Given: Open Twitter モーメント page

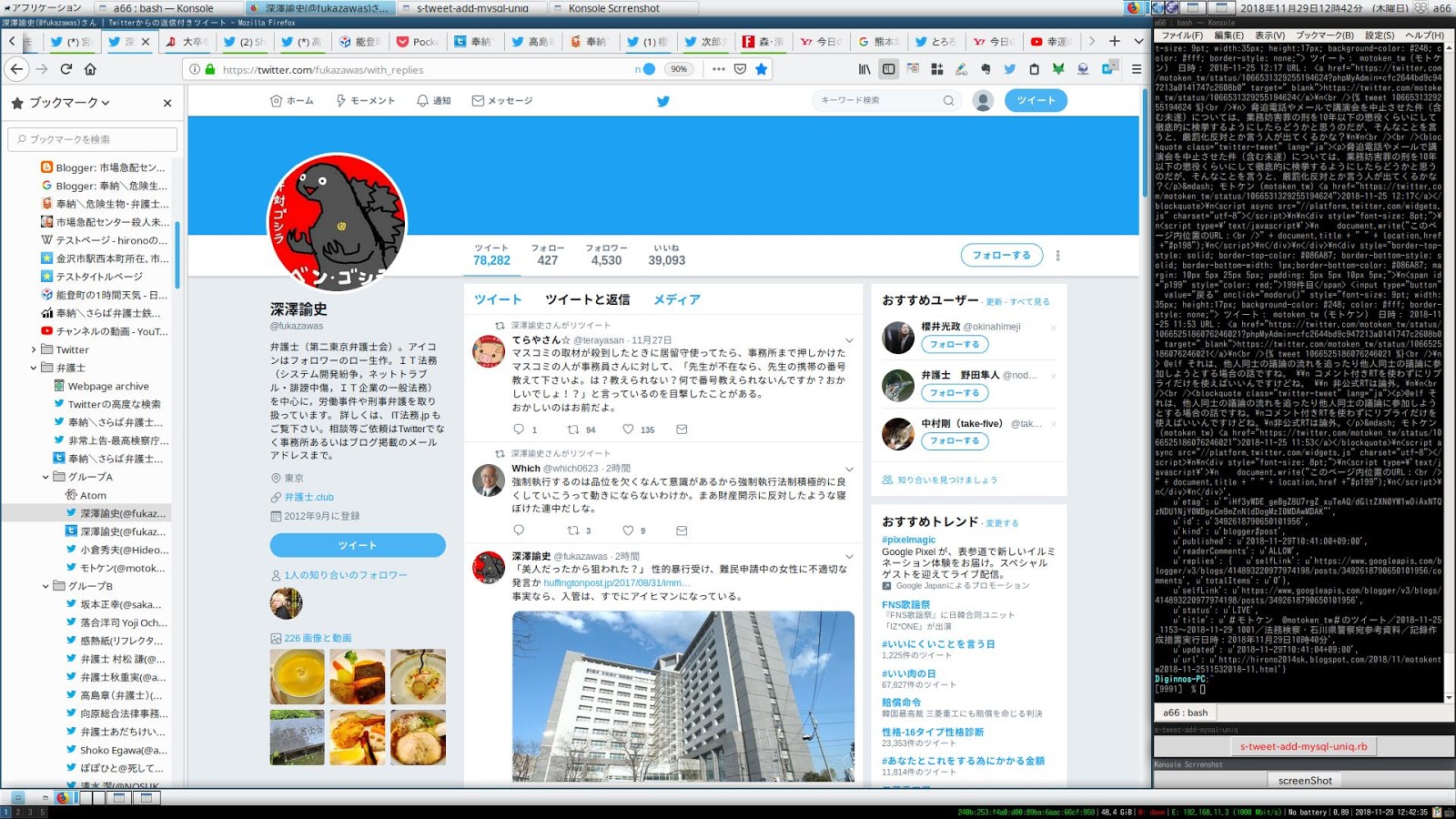Looking at the screenshot, I should click(365, 101).
